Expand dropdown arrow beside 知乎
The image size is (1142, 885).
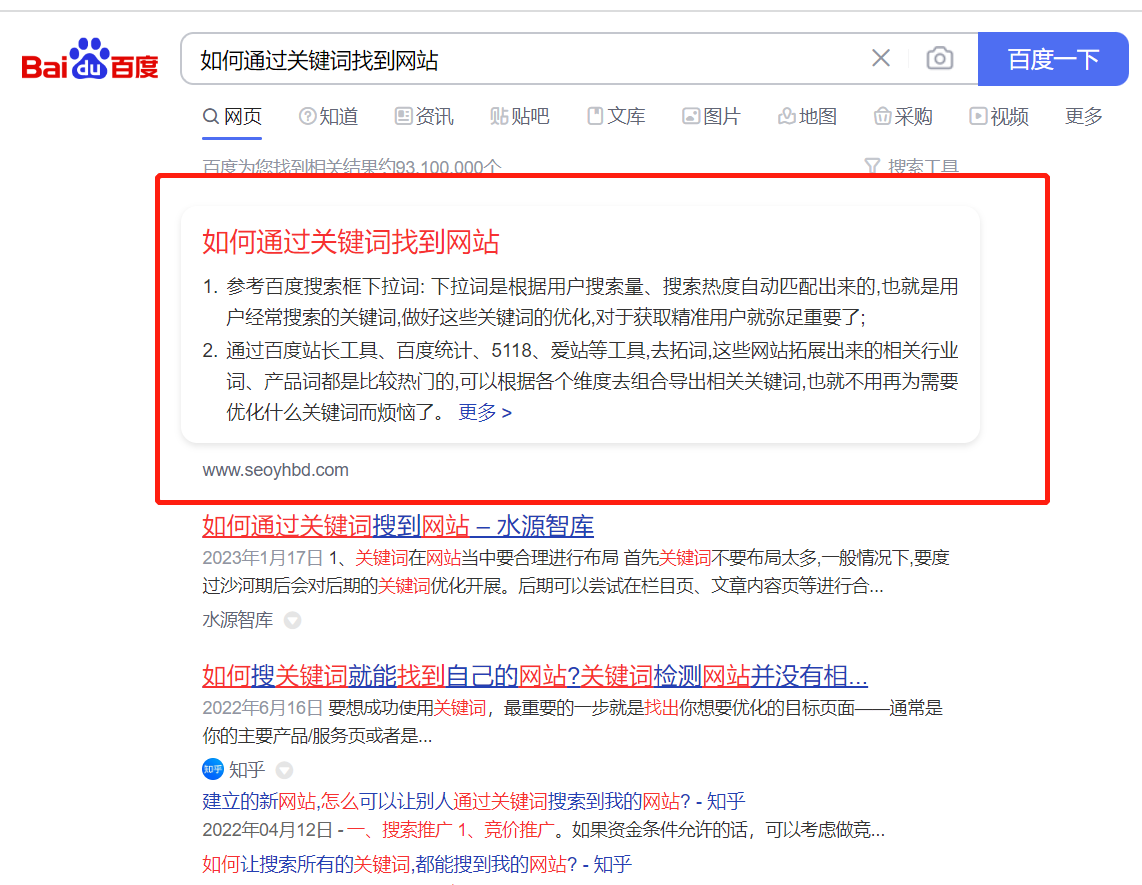coord(285,770)
